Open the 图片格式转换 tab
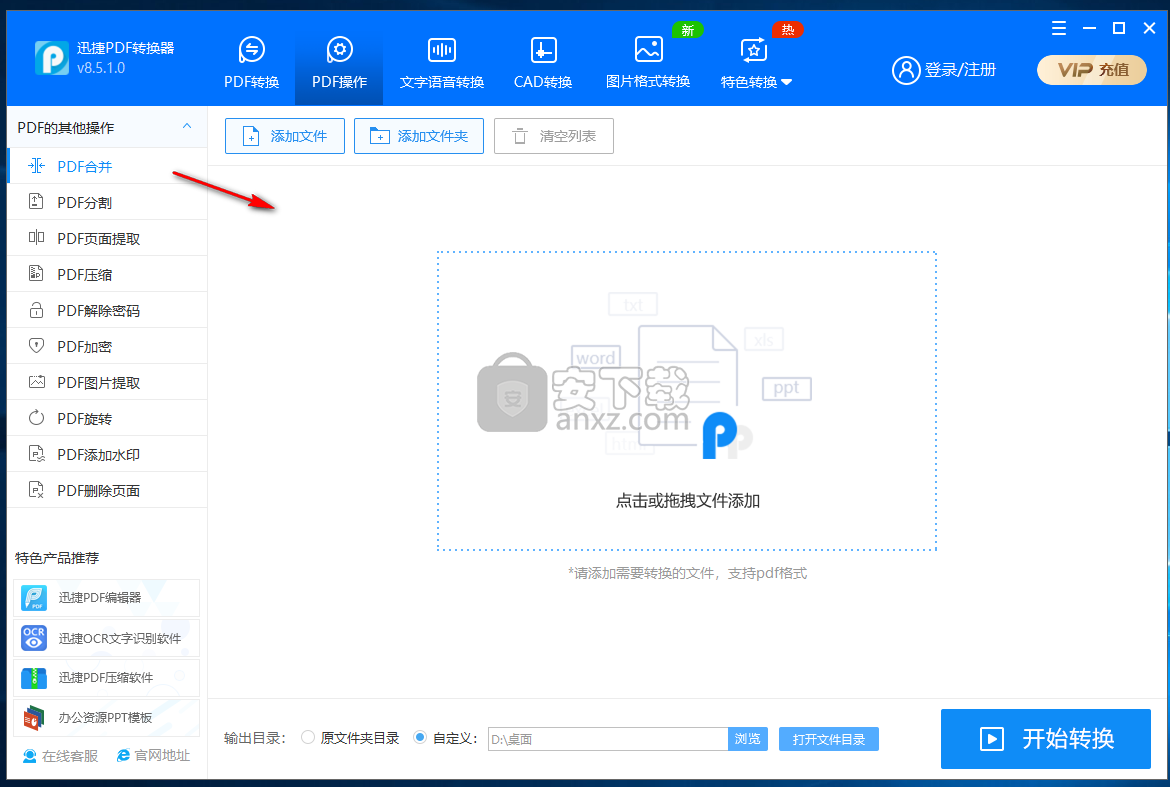 pyautogui.click(x=648, y=63)
